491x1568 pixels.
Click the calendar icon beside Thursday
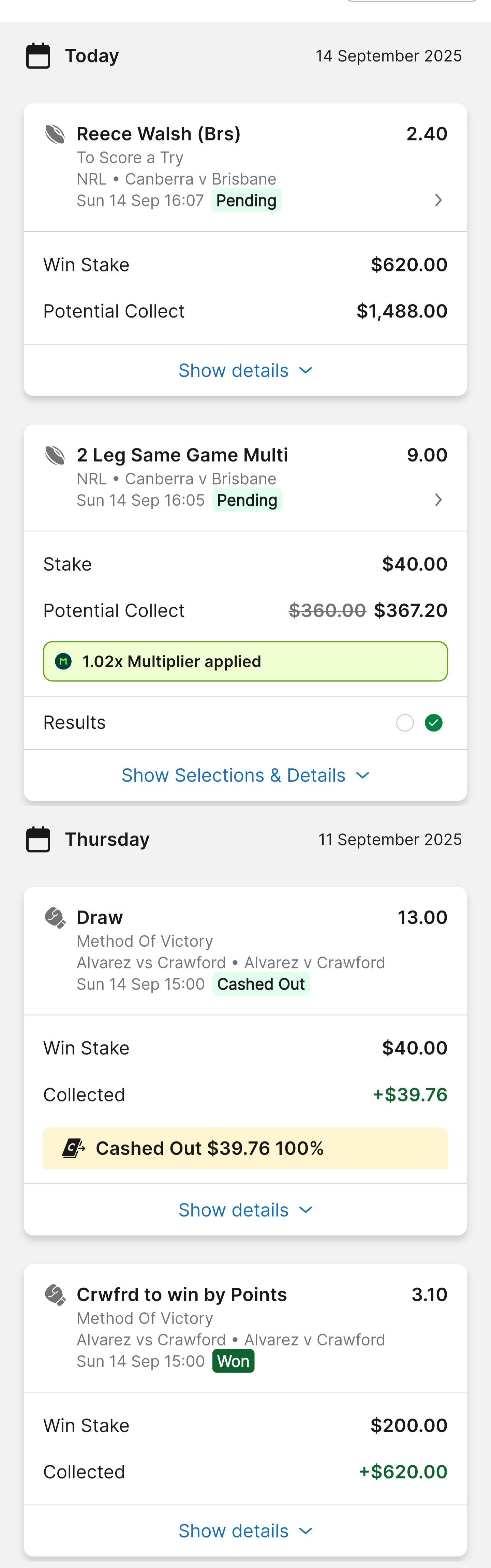(x=38, y=839)
